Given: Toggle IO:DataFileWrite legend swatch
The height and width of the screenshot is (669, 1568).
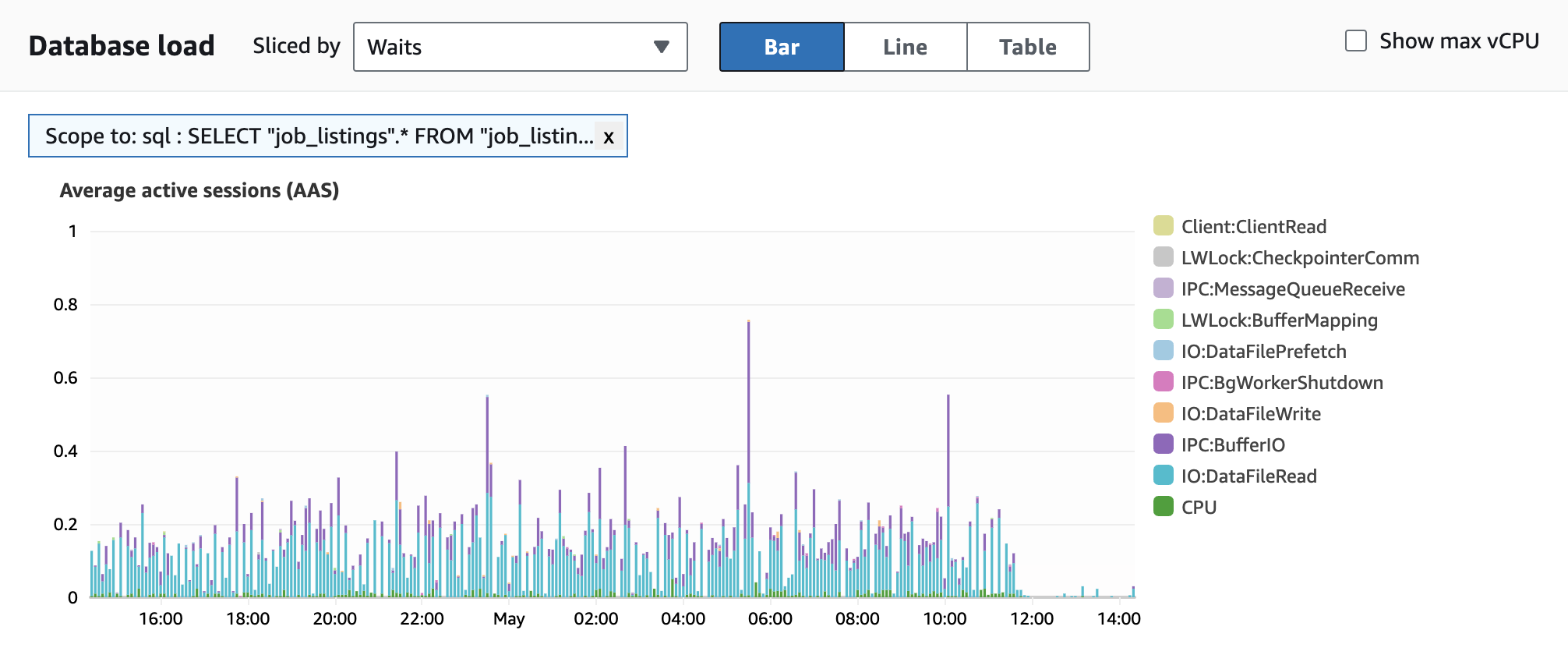Looking at the screenshot, I should pos(1164,413).
